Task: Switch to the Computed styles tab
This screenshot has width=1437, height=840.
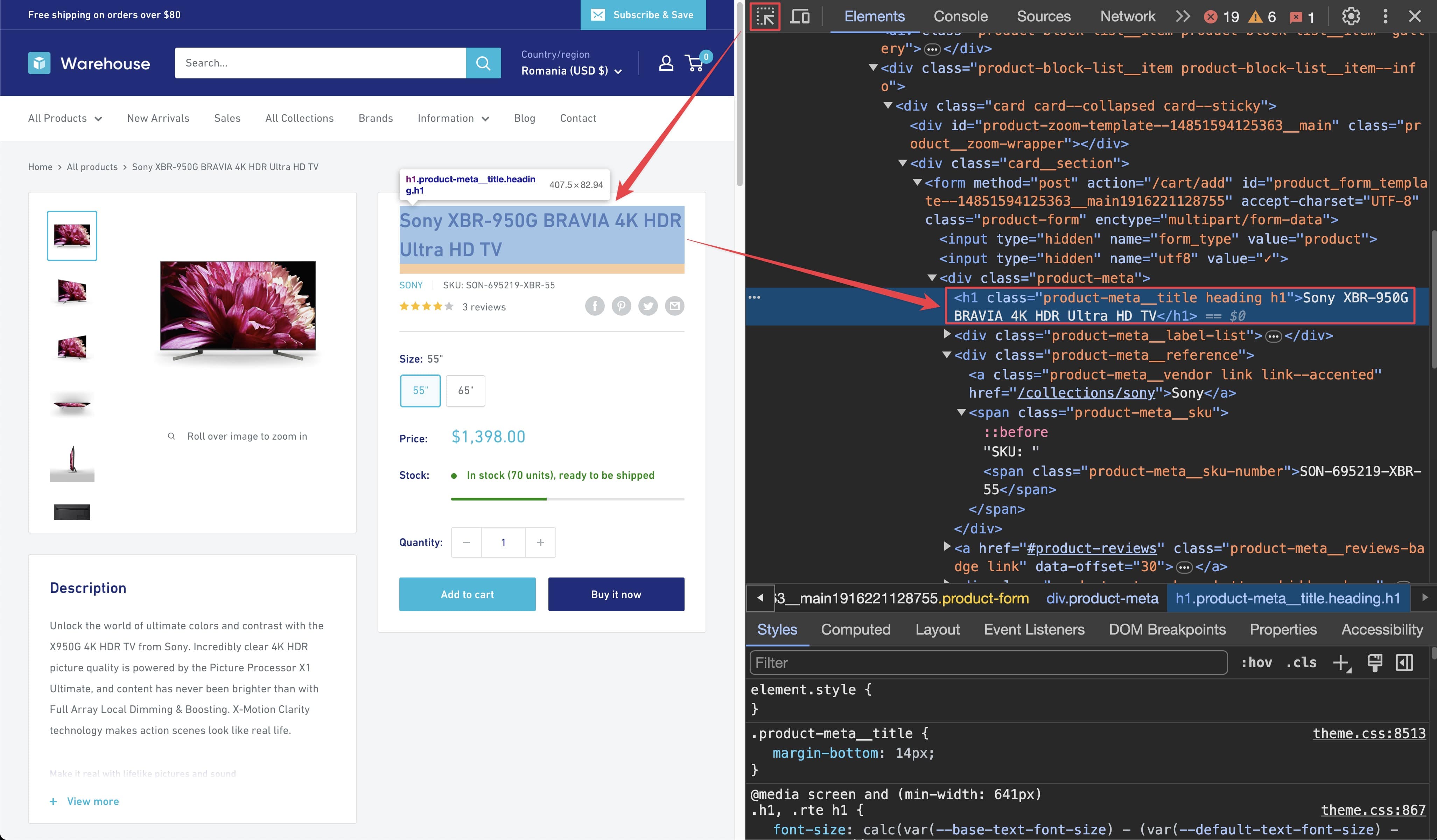Action: 855,630
